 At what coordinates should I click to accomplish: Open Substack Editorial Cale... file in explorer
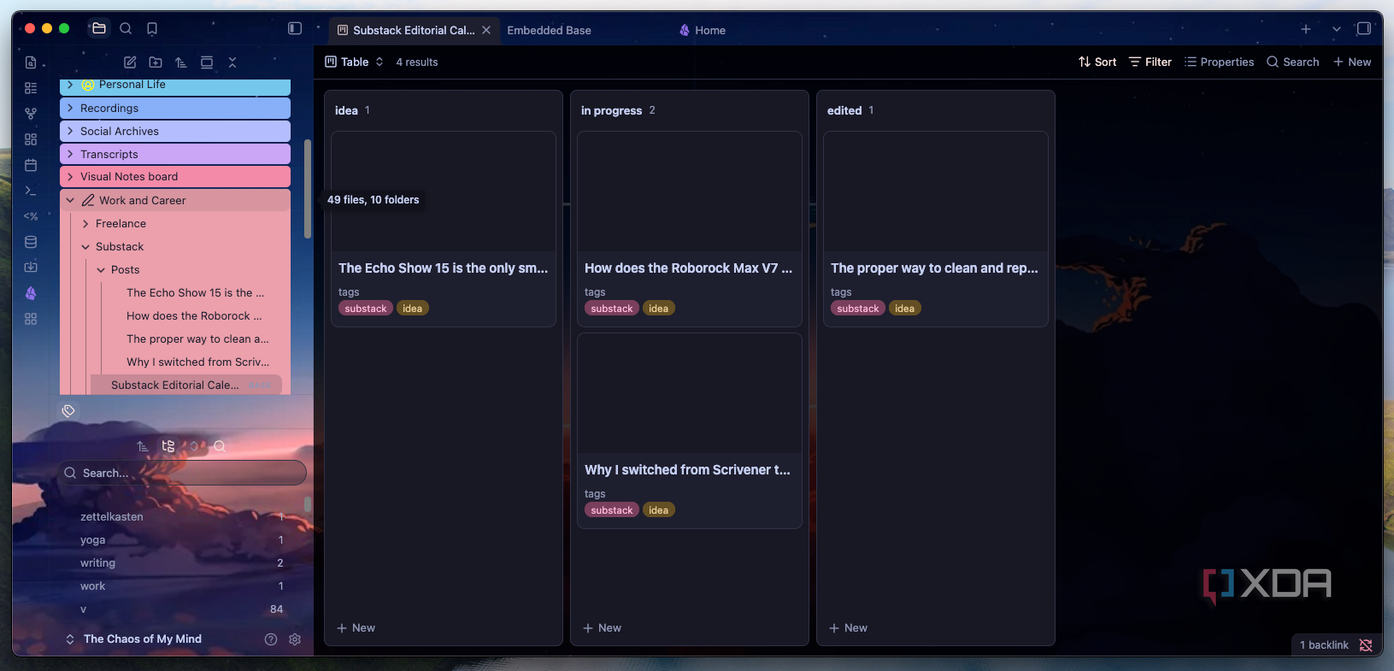[x=186, y=385]
